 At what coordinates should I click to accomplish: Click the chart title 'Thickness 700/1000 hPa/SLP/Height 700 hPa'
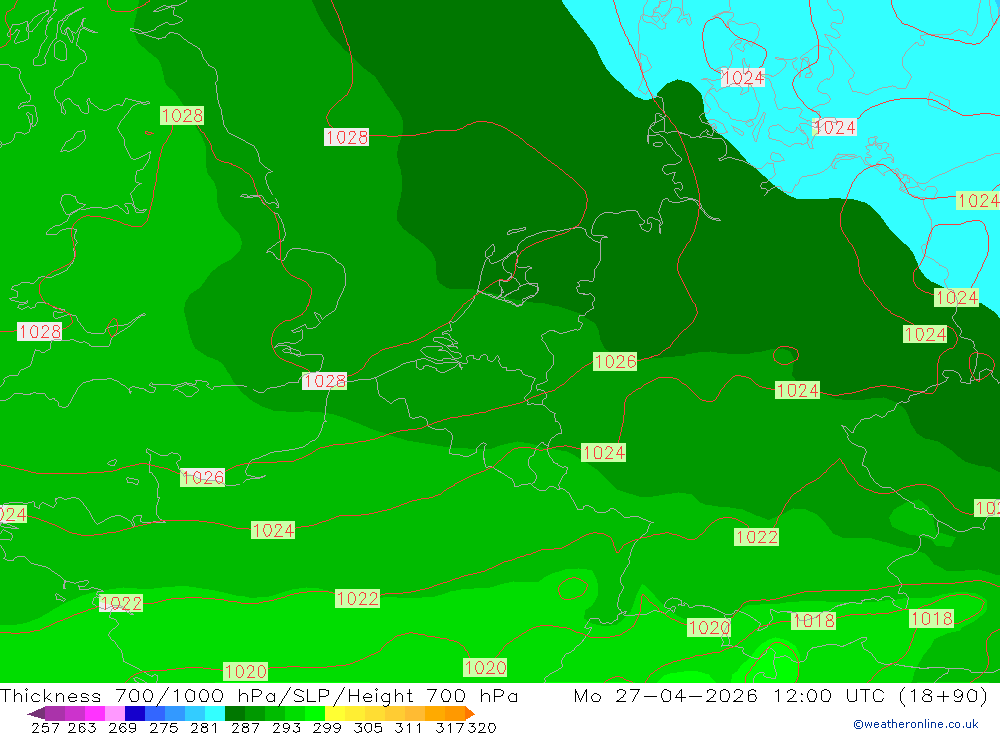click(259, 695)
